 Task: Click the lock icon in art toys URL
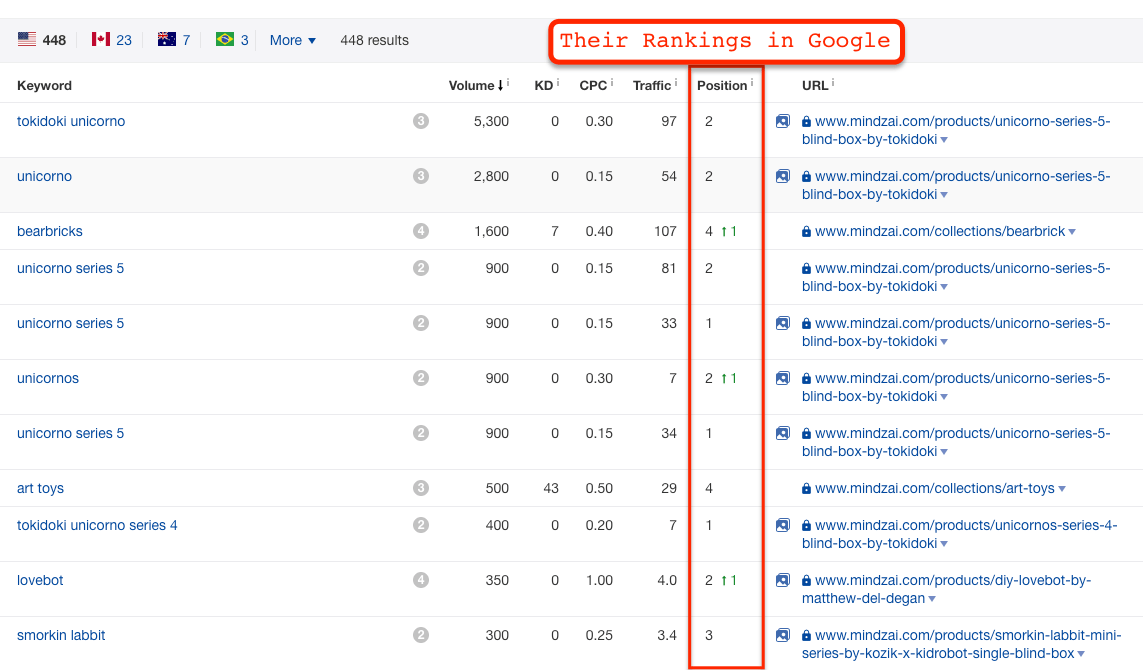[x=806, y=488]
